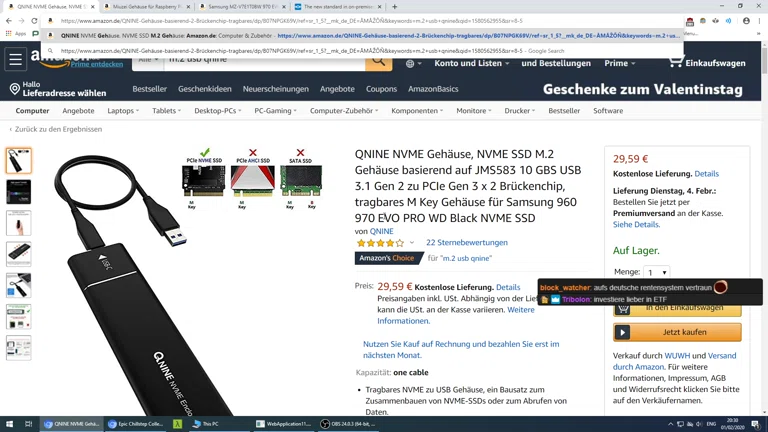Click the Windows Start button
Screen dimensions: 768x432
tap(9, 424)
